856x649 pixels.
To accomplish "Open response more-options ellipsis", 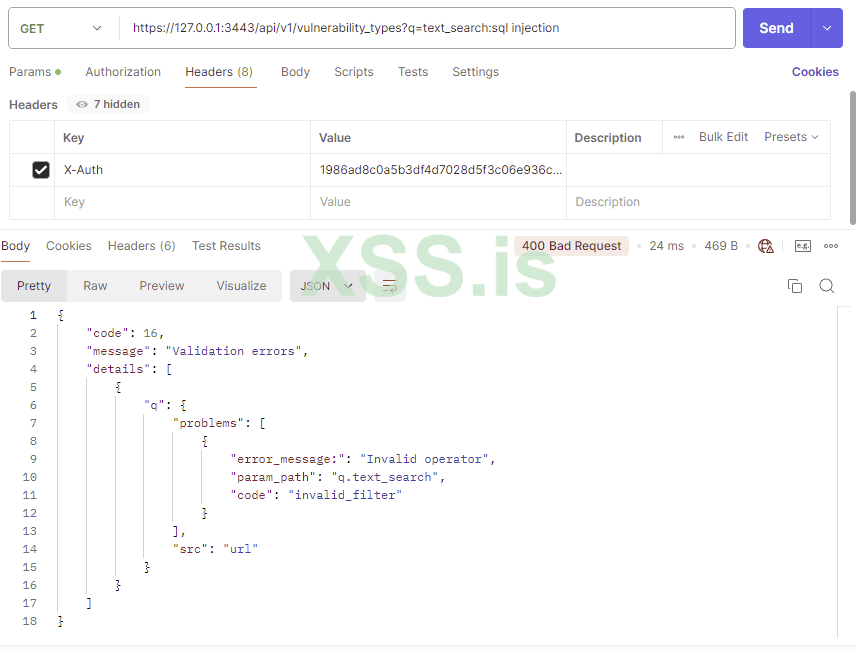I will 831,246.
